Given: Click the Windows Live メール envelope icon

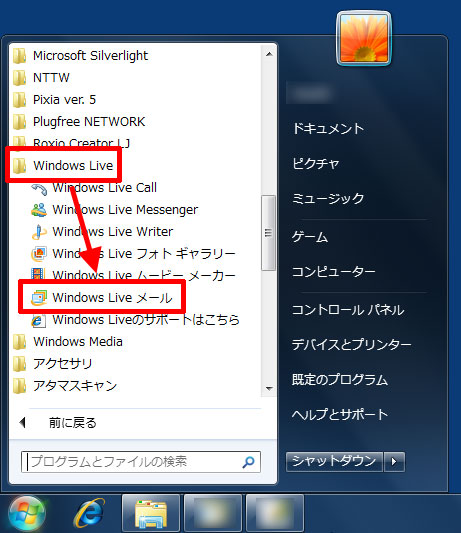Looking at the screenshot, I should point(39,298).
